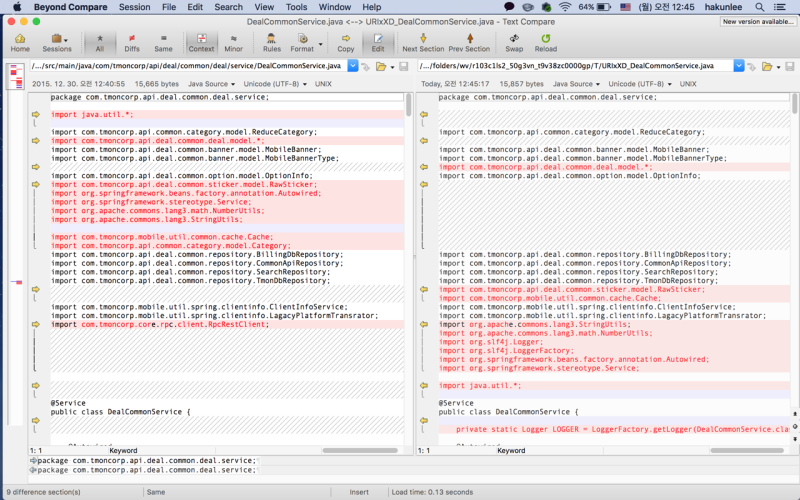The width and height of the screenshot is (800, 500).
Task: Click the right file path field
Action: [x=576, y=66]
